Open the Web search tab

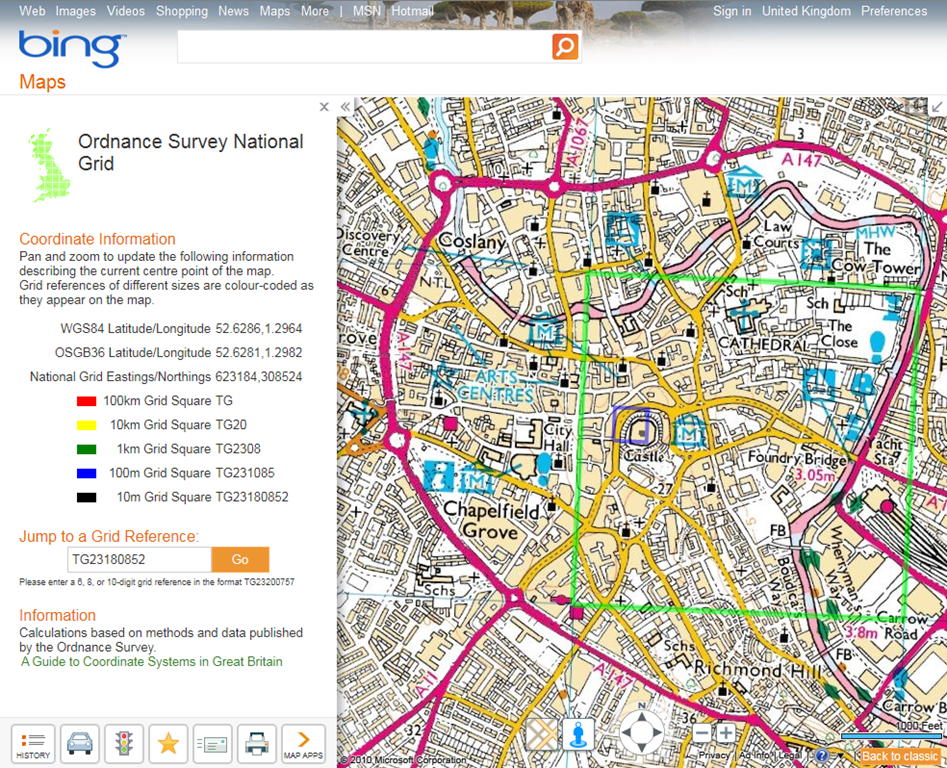[x=32, y=11]
